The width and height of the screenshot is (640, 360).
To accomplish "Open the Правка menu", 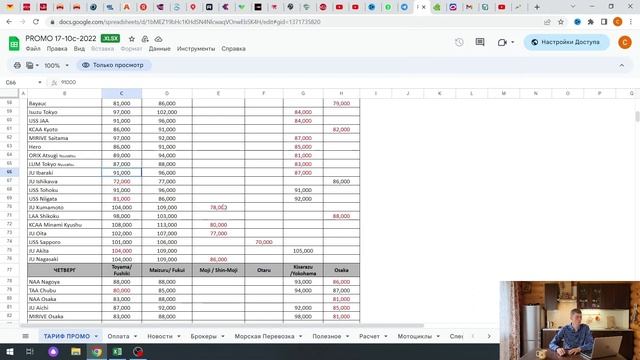I will tap(57, 49).
